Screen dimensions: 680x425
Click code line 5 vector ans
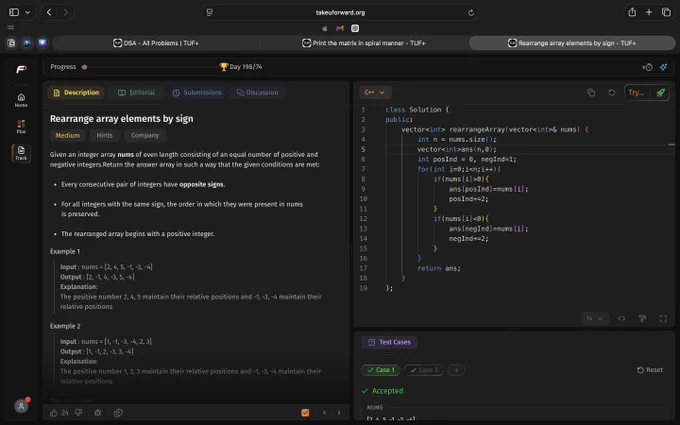pyautogui.click(x=456, y=149)
